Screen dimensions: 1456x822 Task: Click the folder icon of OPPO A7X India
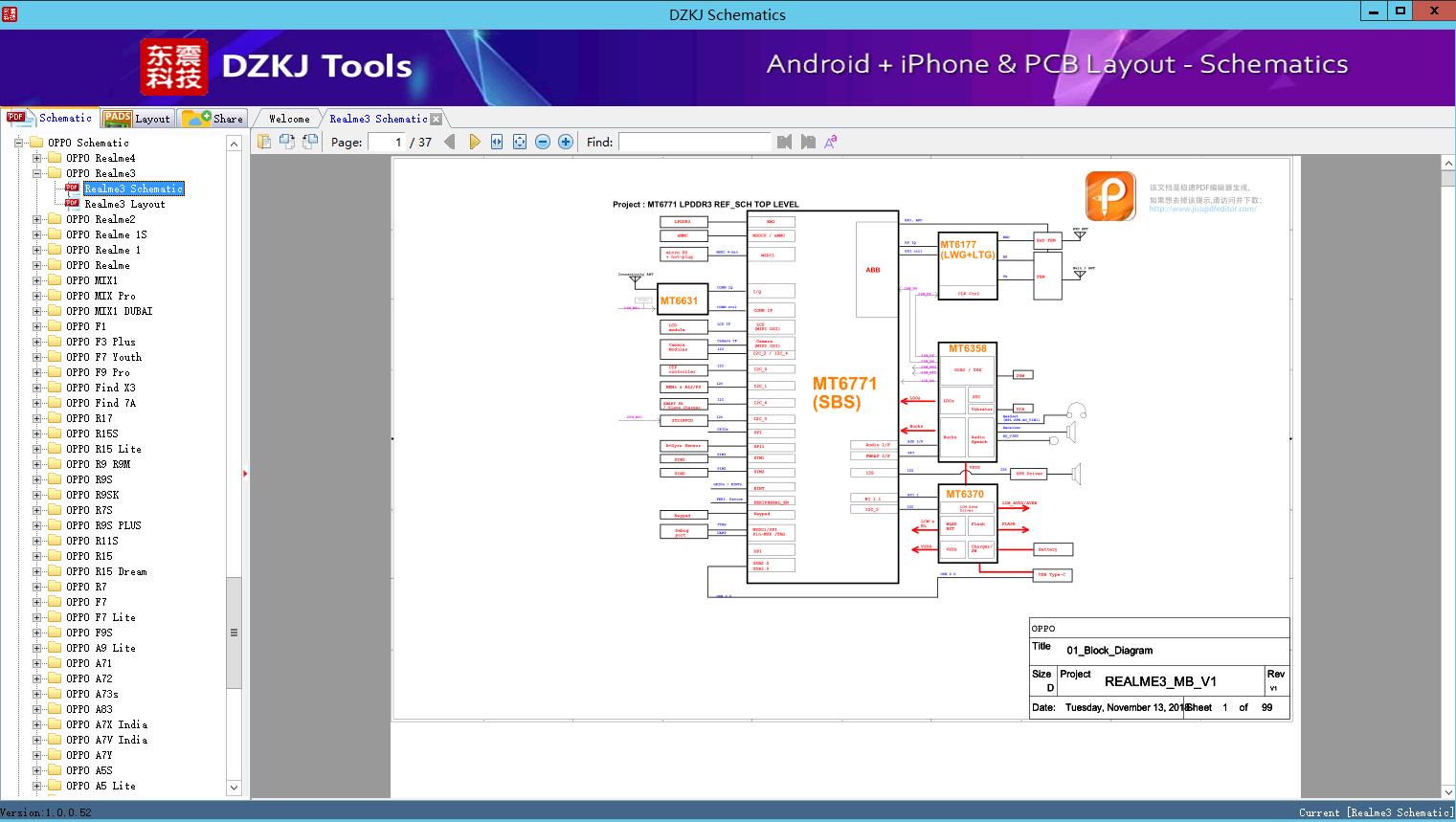pos(56,724)
